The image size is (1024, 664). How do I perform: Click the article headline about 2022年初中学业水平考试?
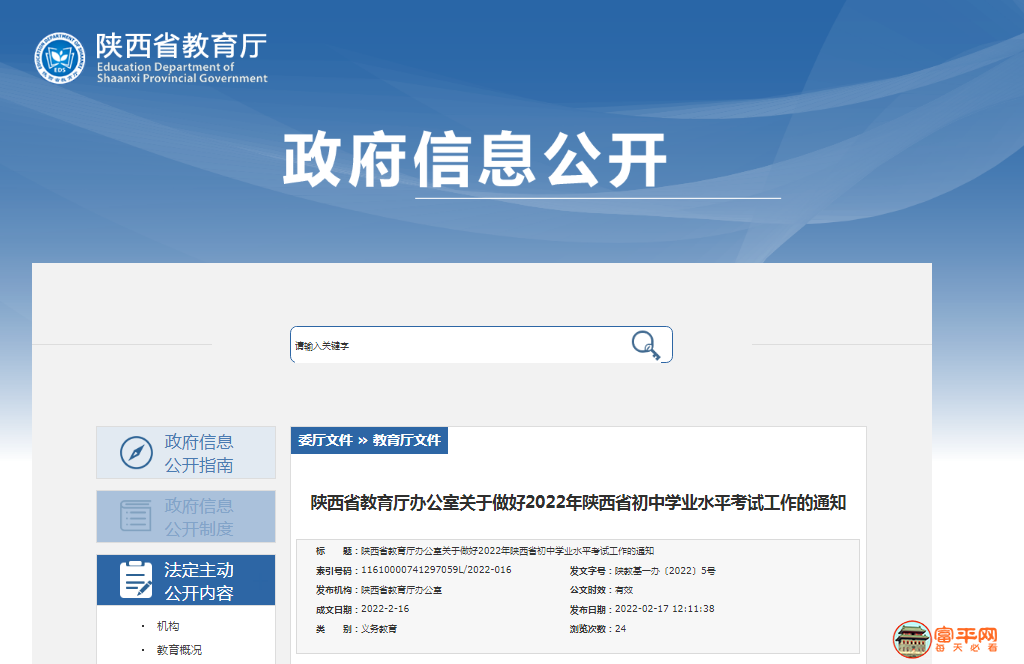click(x=578, y=503)
